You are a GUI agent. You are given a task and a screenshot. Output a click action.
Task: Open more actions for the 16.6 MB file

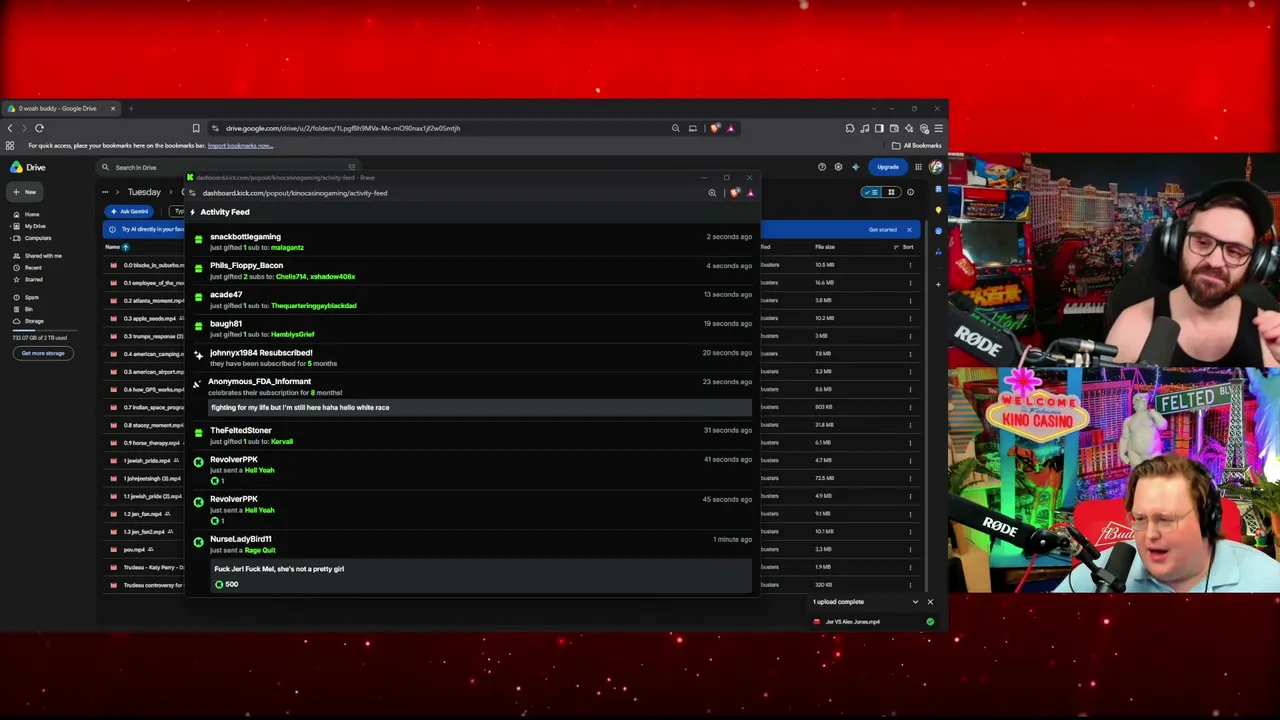(x=910, y=283)
